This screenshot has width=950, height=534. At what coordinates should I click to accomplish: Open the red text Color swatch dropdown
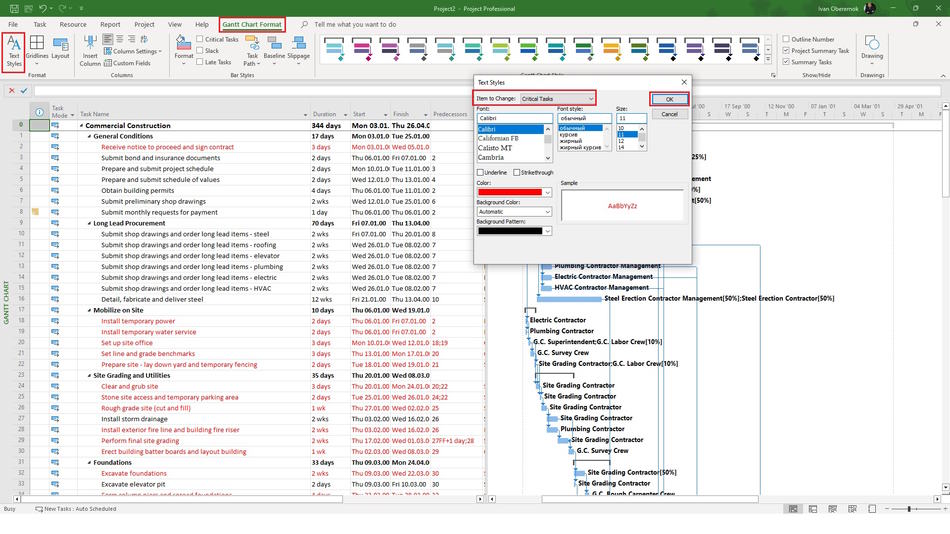[514, 192]
